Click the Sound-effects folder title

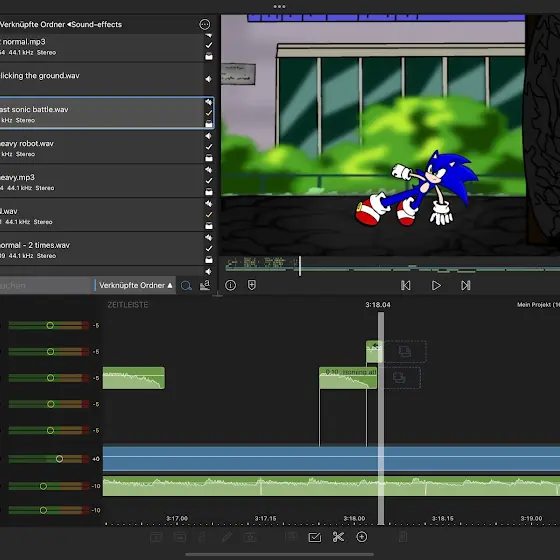pos(96,24)
